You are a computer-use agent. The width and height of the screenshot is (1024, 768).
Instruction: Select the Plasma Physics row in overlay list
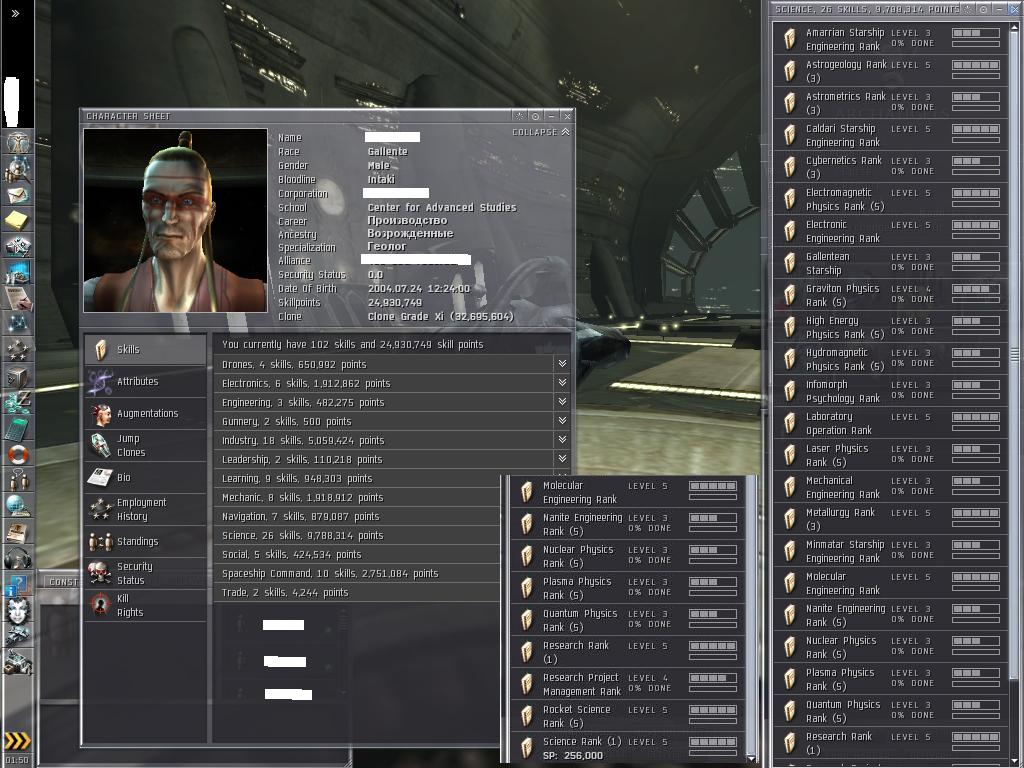tap(628, 588)
